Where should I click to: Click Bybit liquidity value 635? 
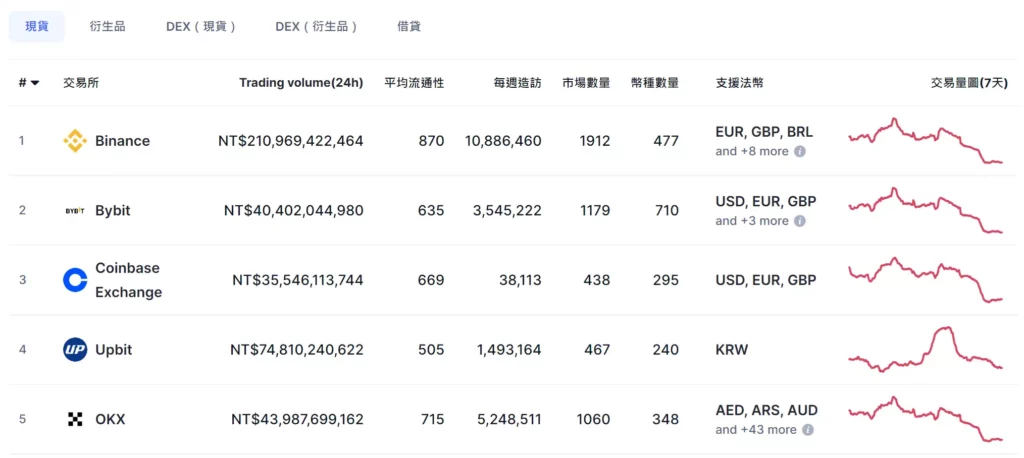click(431, 211)
